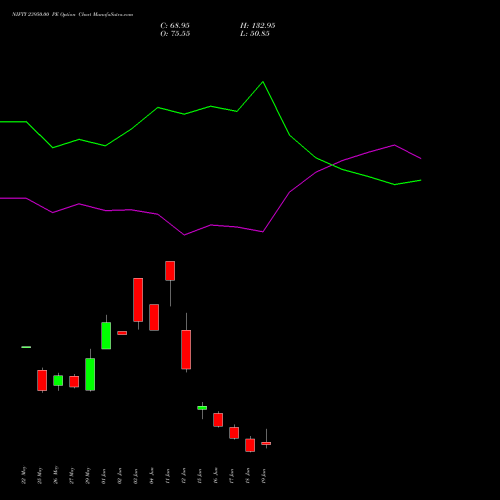Click where the green and purple lines cross
500x500 pixels.
coord(333,165)
